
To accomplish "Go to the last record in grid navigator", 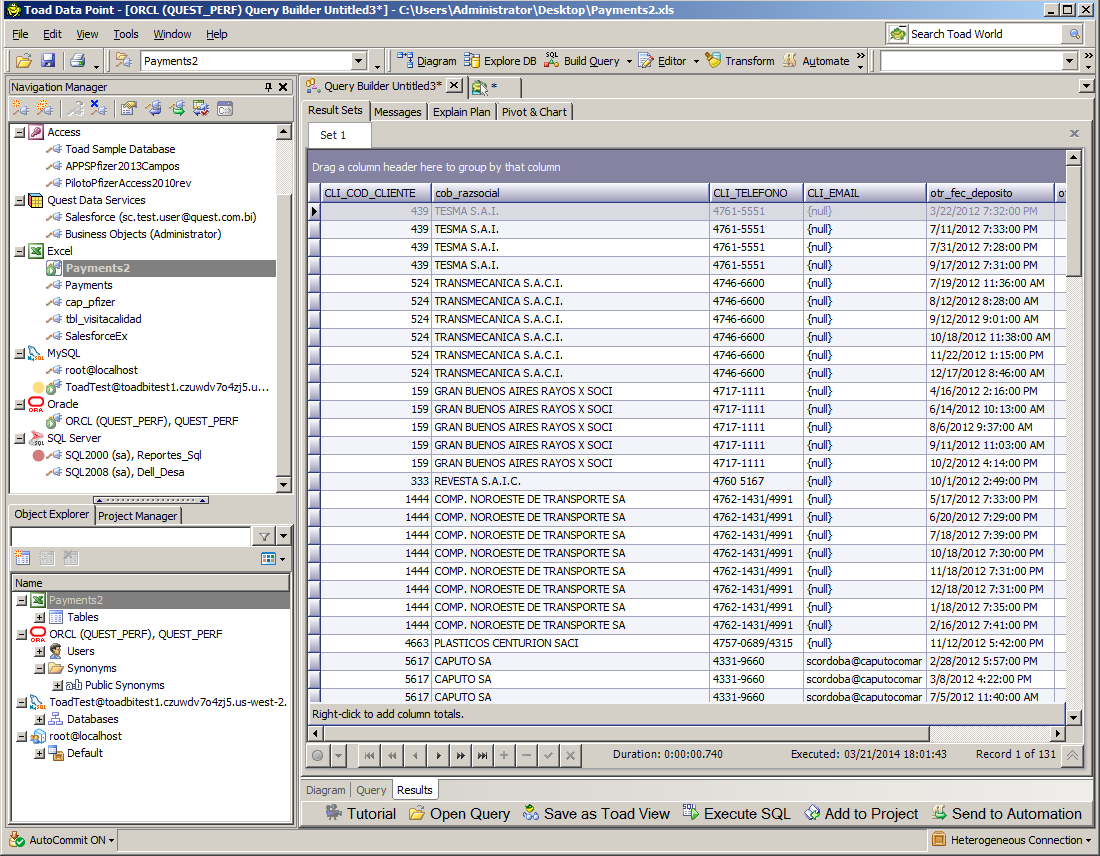I will pyautogui.click(x=483, y=756).
